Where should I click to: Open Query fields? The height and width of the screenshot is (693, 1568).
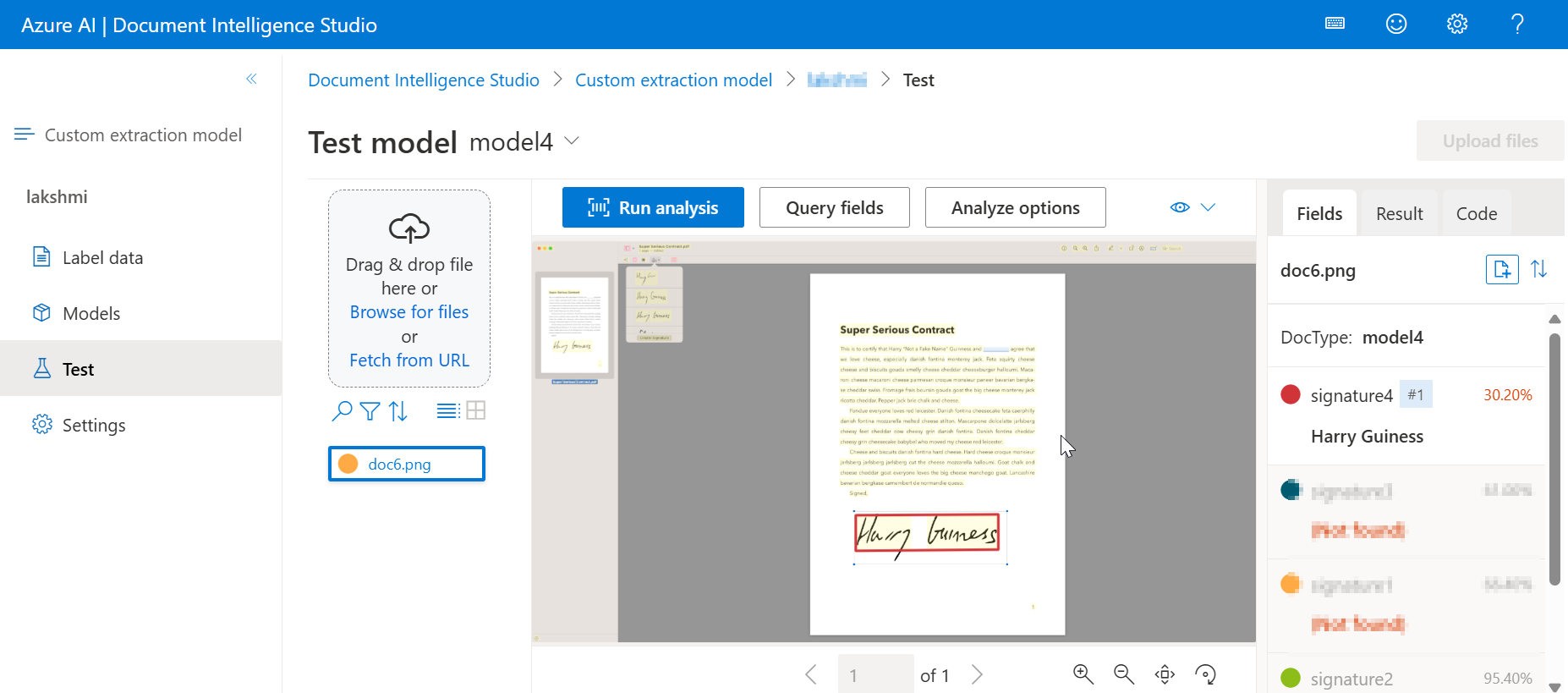[x=835, y=207]
